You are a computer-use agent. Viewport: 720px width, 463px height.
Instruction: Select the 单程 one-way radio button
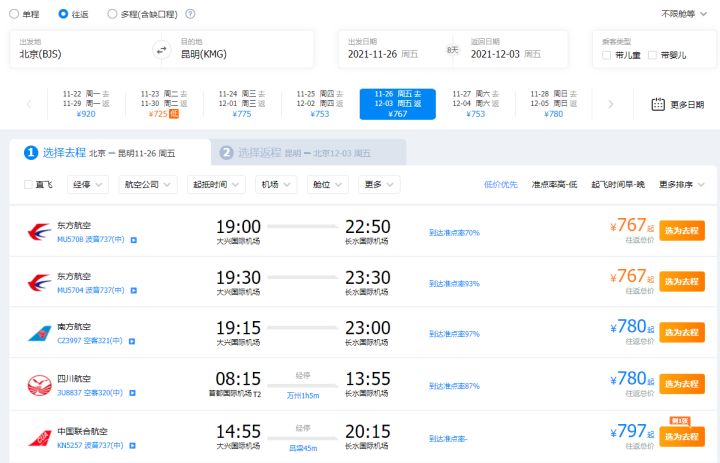13,14
